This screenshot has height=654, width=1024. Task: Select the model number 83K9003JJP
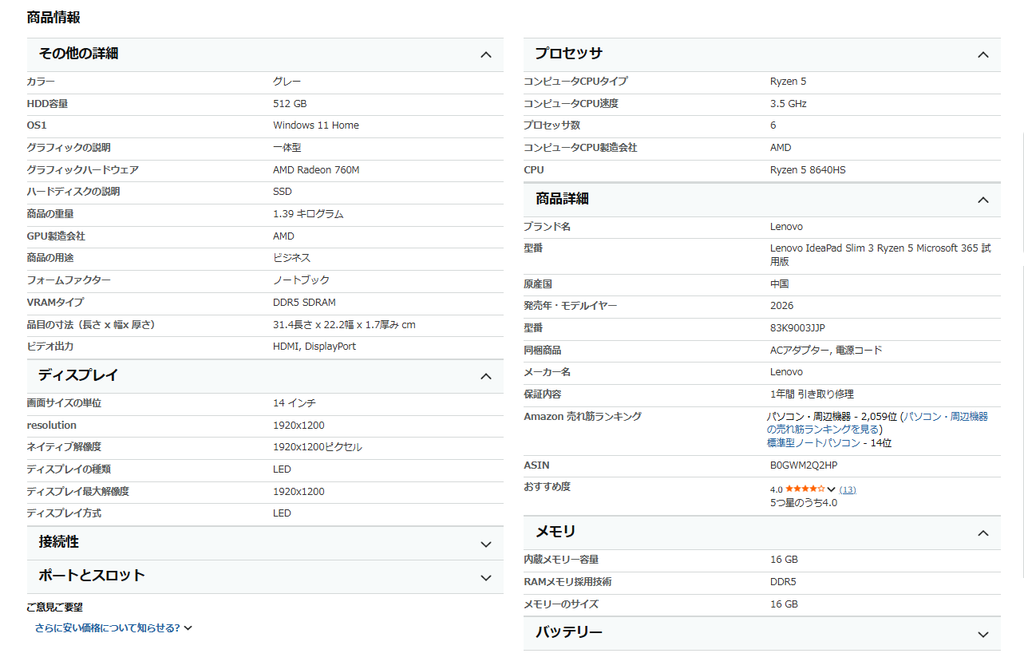(x=797, y=328)
